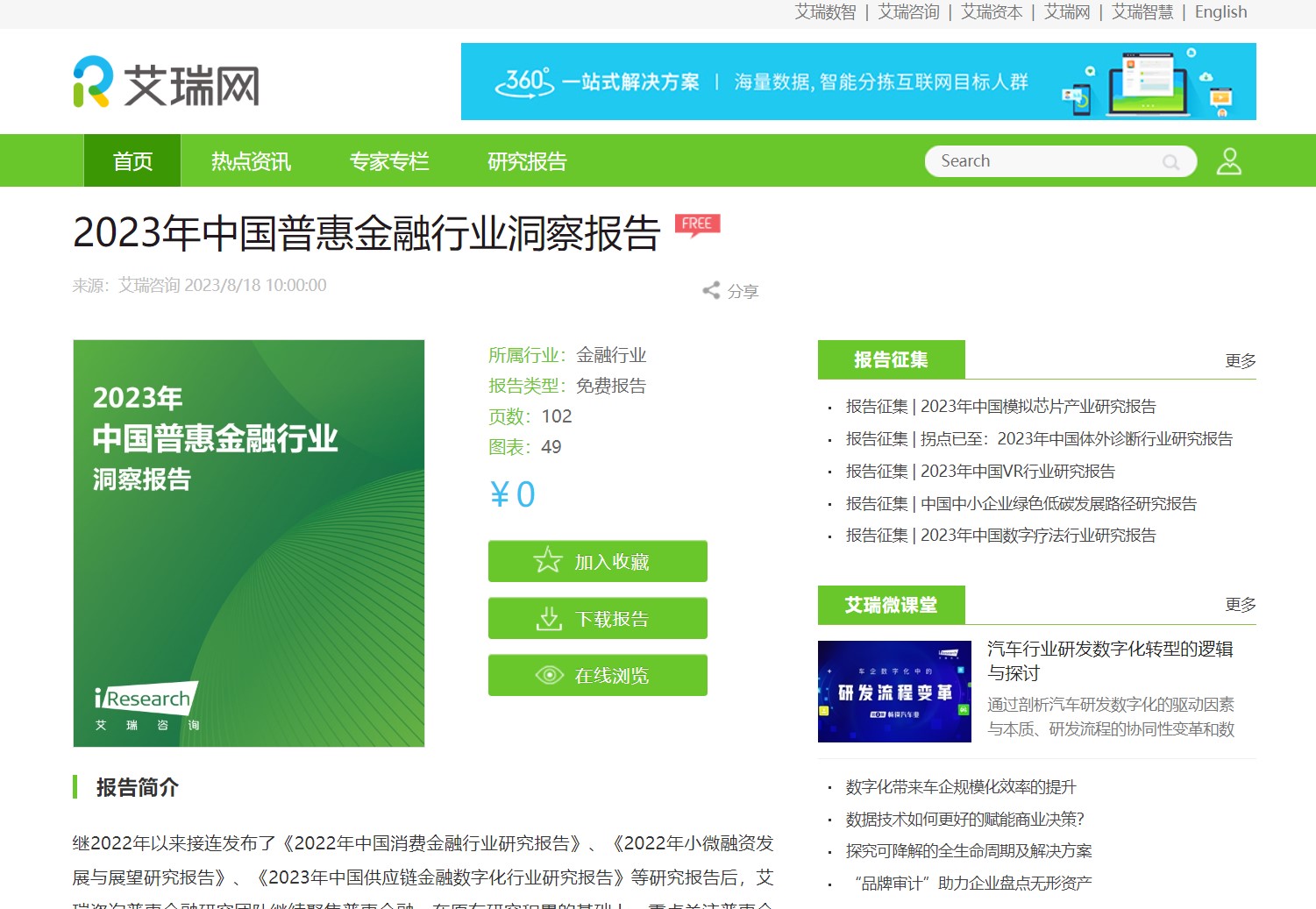Click the 360° 一站式解决方案 banner ad
The image size is (1316, 909).
[x=858, y=82]
